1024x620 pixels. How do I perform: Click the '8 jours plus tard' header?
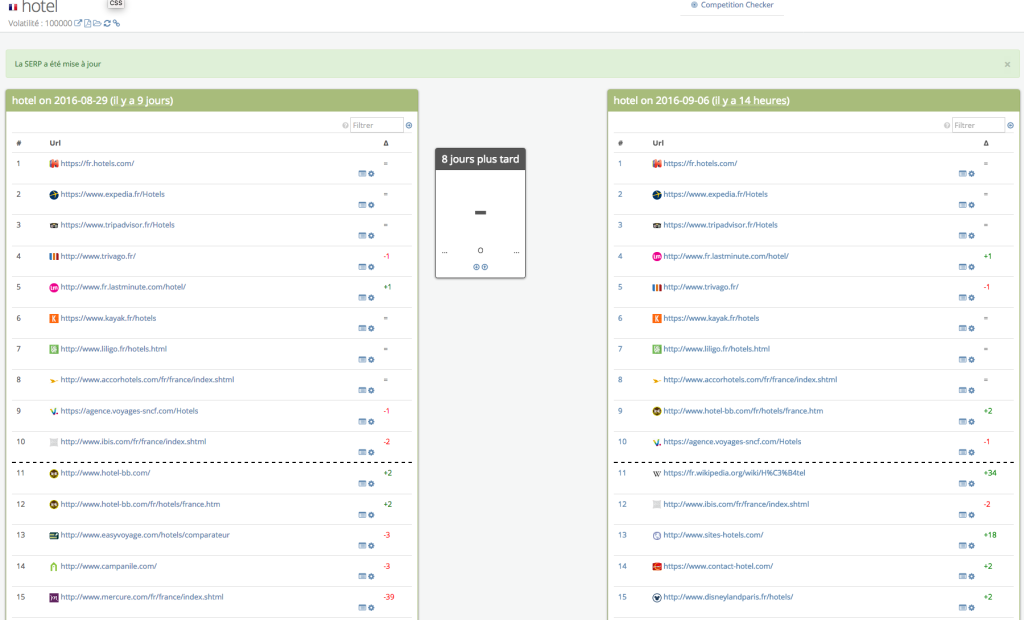[480, 159]
